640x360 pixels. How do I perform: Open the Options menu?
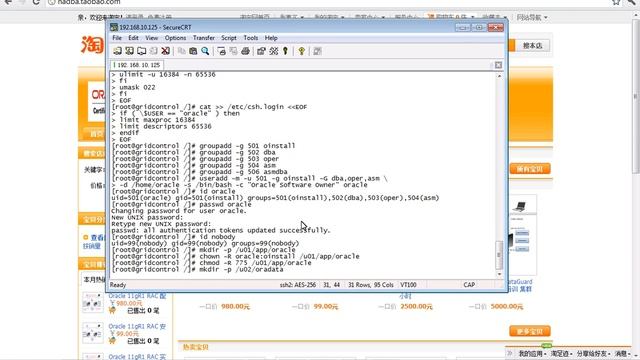click(x=176, y=38)
